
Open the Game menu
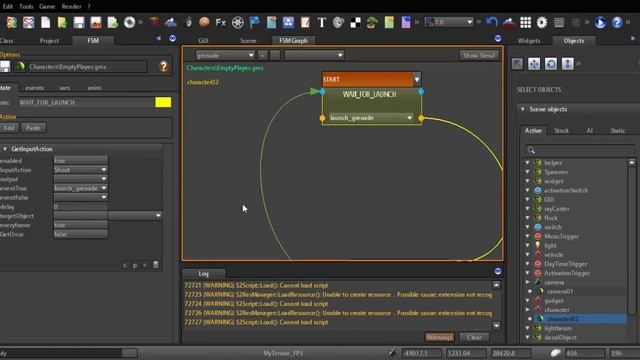coord(47,6)
